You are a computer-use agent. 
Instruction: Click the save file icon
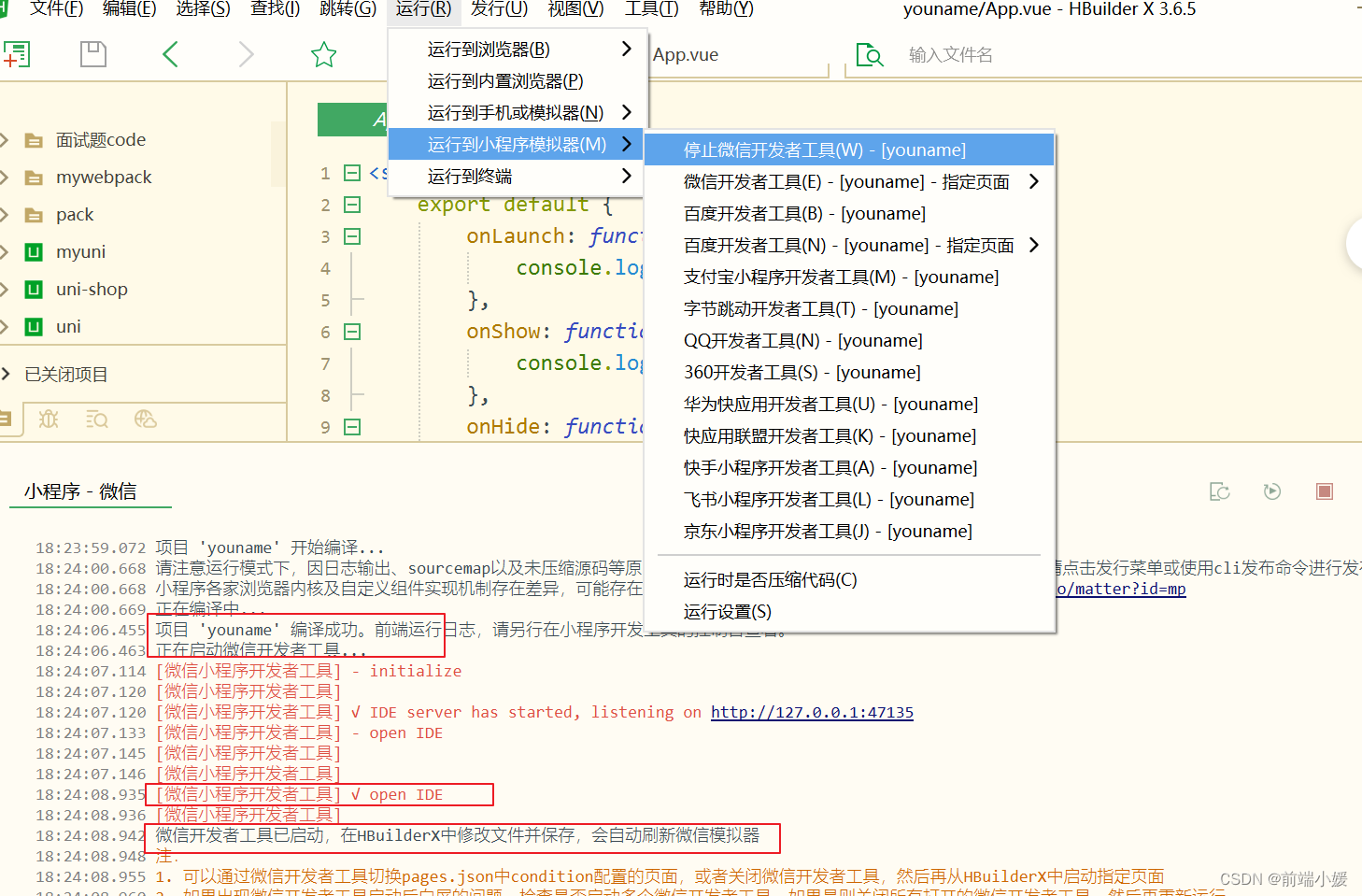(x=93, y=54)
